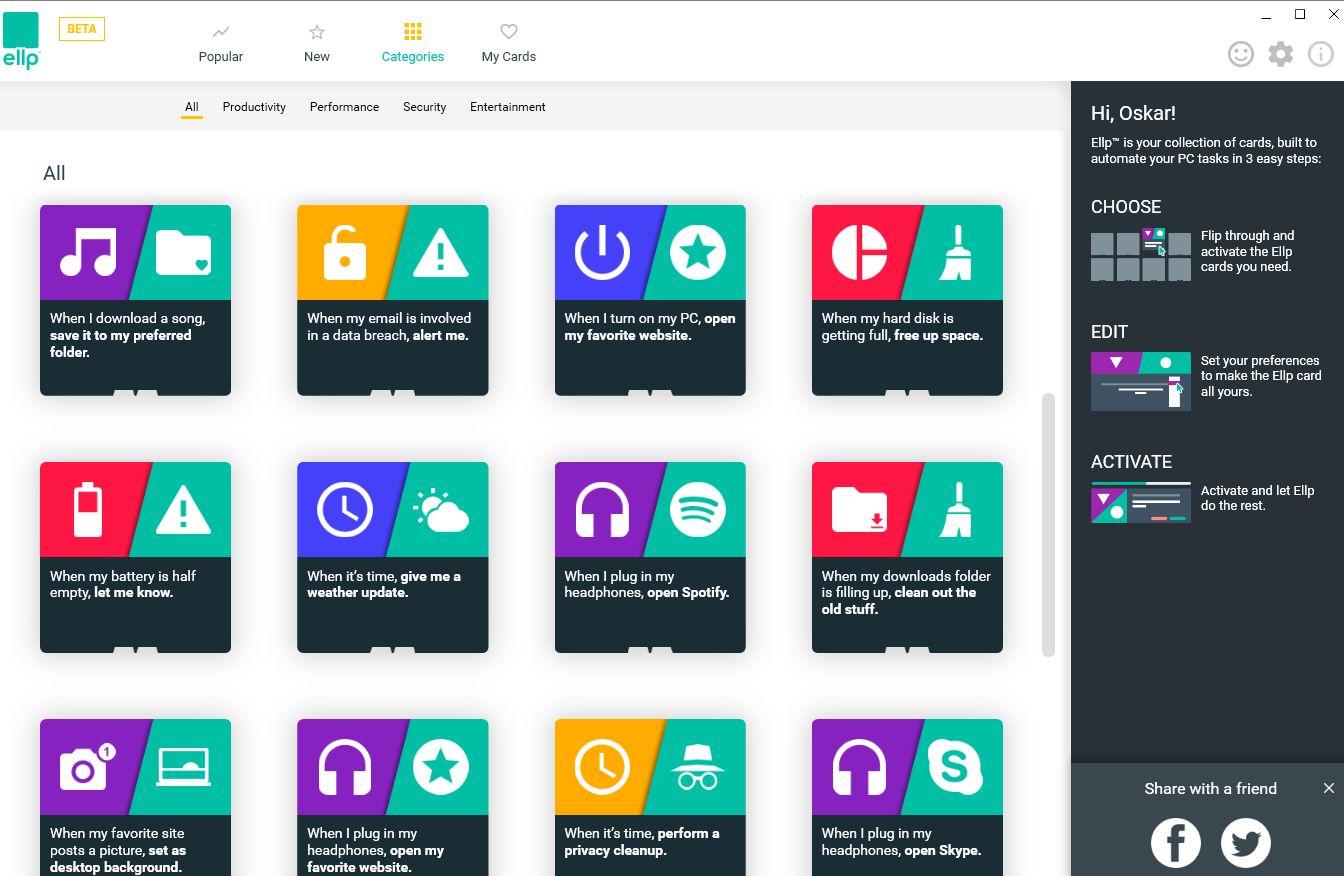Screen dimensions: 1344x876
Task: Click the warning triangle on data breach card
Action: (x=440, y=254)
